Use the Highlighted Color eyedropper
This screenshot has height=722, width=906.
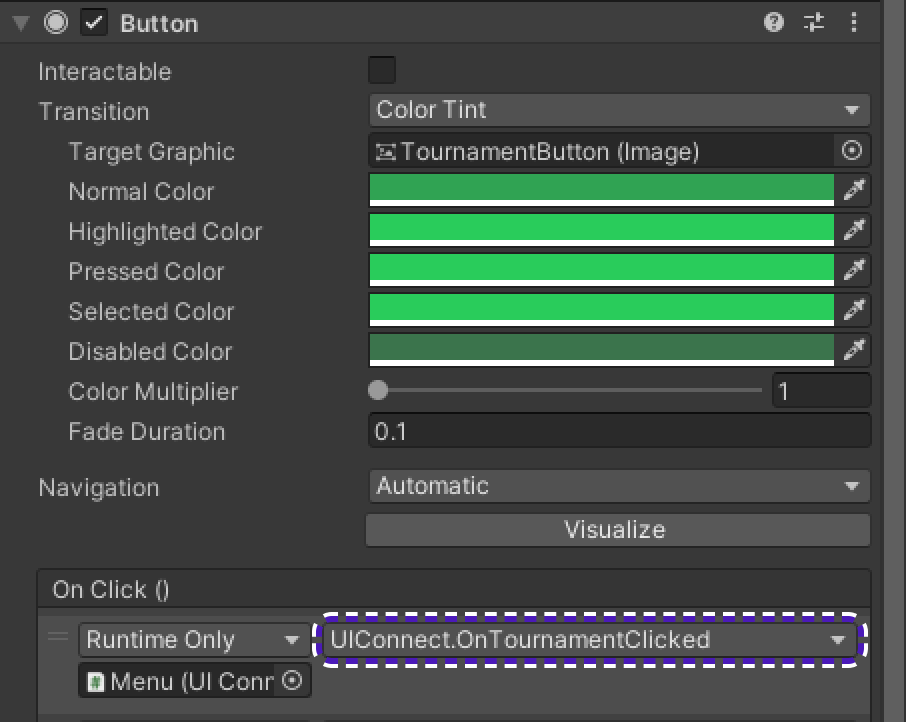pyautogui.click(x=854, y=230)
